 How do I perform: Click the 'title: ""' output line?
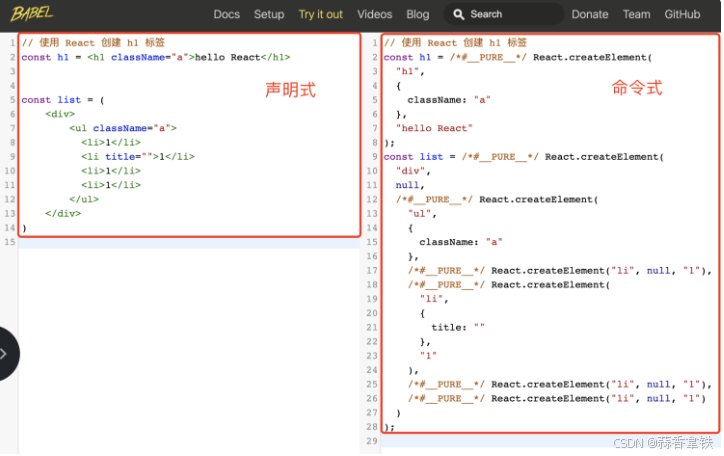click(x=458, y=327)
